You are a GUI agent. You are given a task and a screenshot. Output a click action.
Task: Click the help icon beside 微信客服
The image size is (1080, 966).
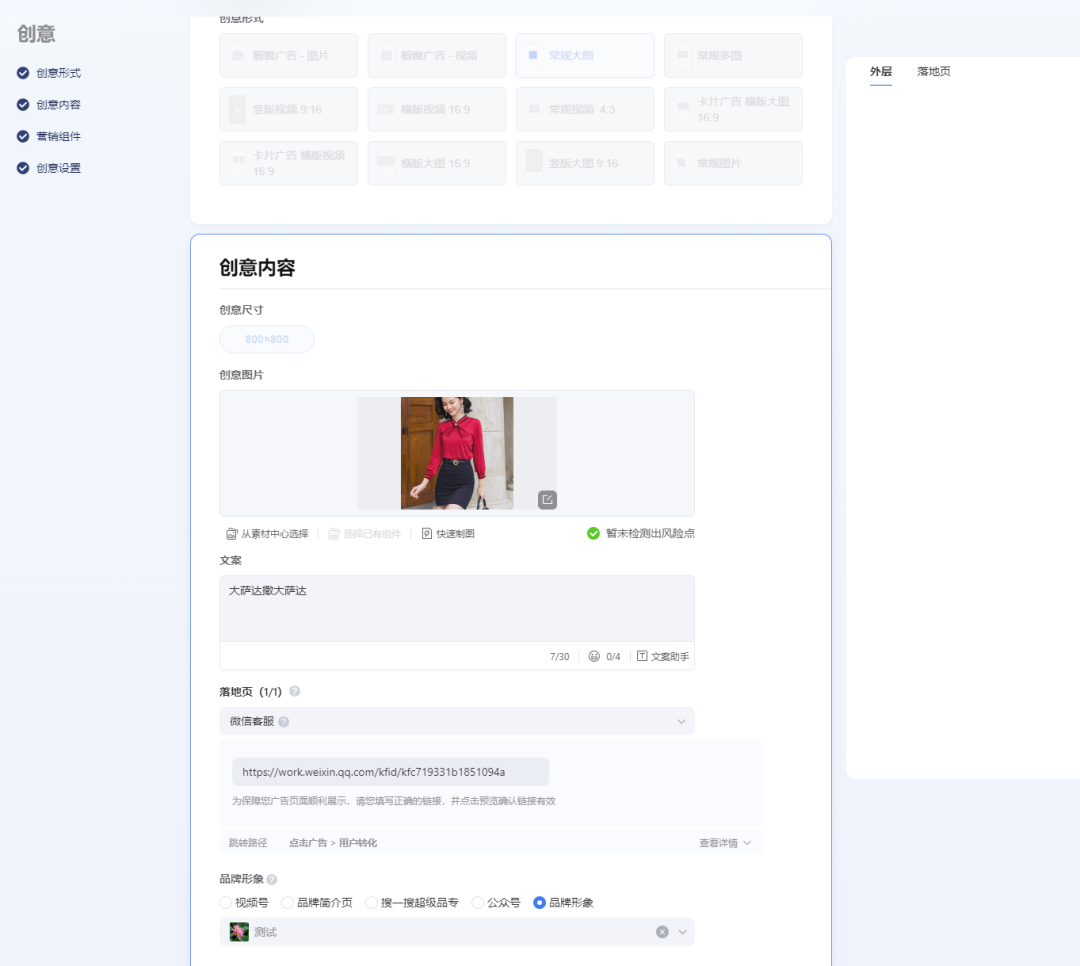point(284,722)
